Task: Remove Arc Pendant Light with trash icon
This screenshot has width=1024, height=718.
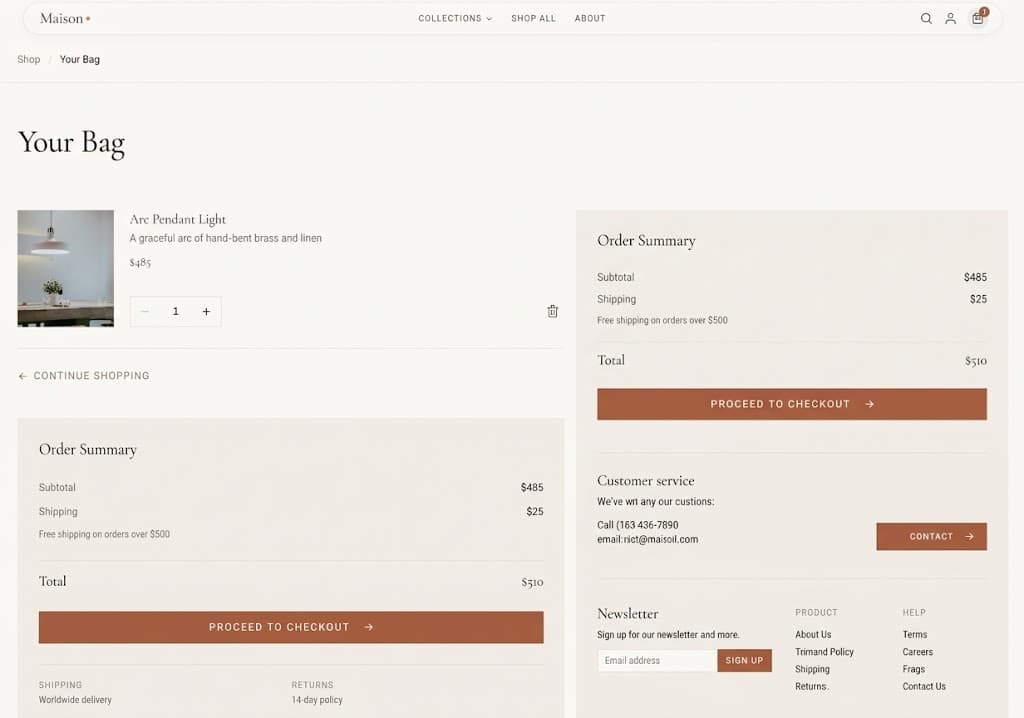Action: coord(552,311)
